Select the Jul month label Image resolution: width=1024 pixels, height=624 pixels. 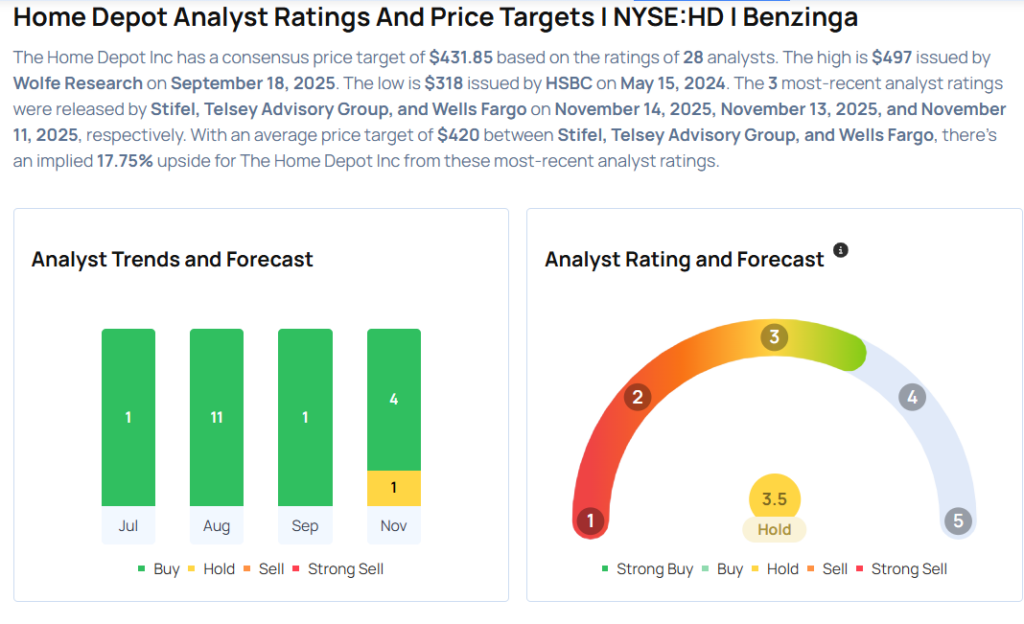(128, 526)
